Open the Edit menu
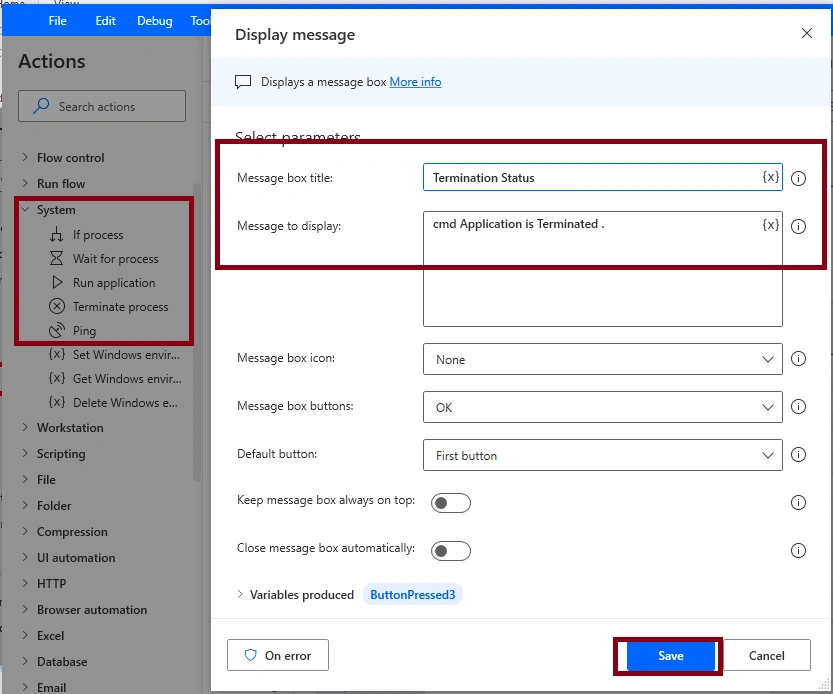This screenshot has width=833, height=694. tap(105, 21)
